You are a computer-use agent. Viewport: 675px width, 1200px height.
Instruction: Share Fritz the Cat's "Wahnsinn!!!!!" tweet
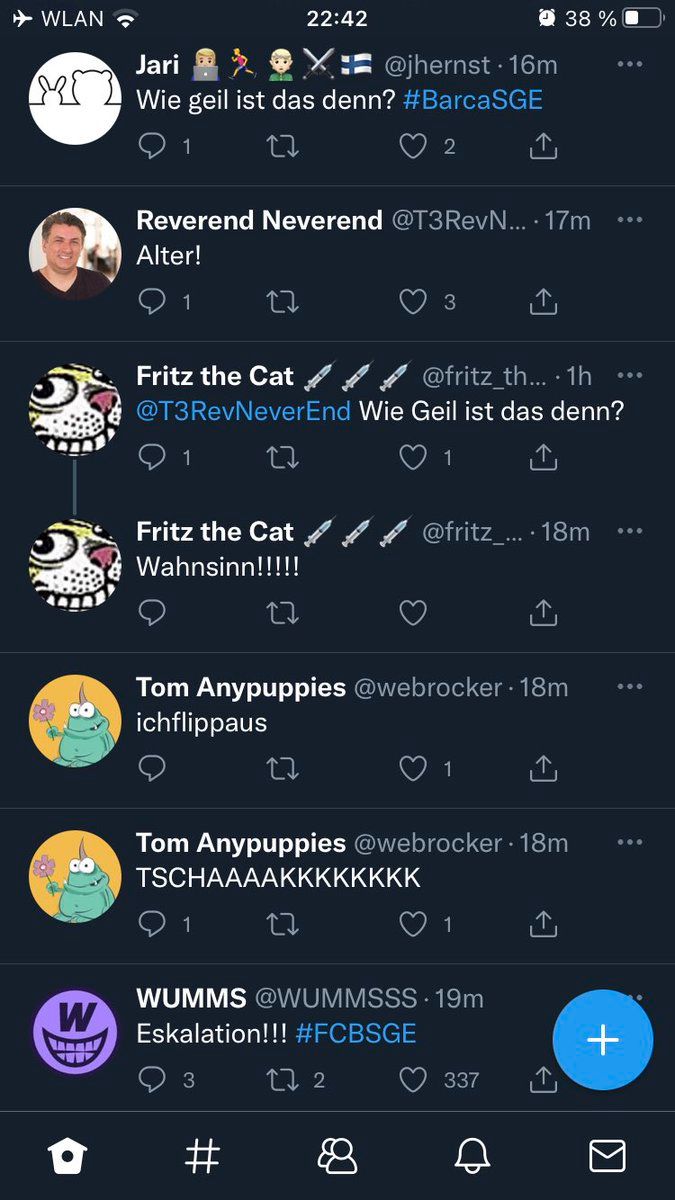point(543,612)
